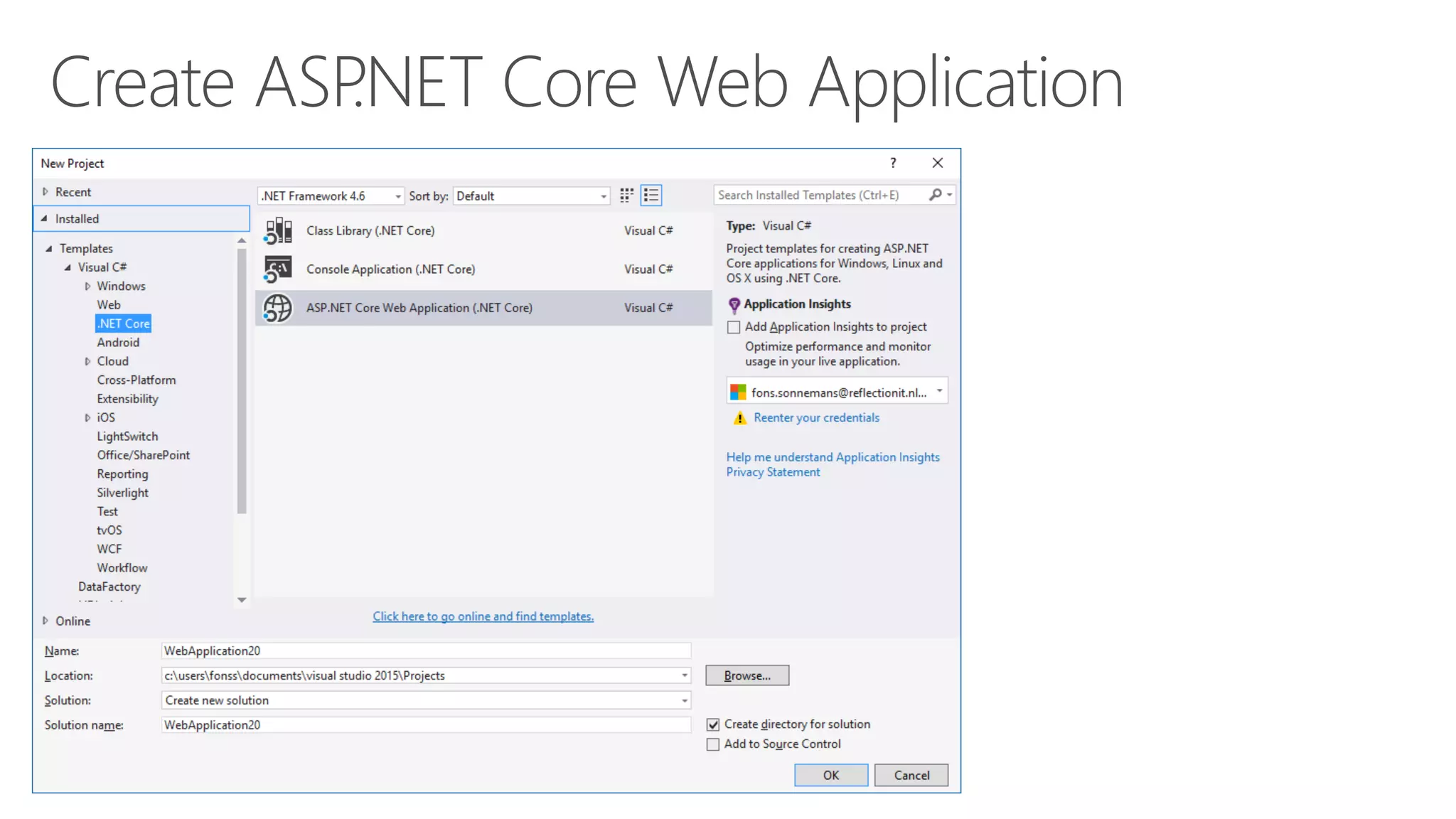Open the .NET Framework 4.6 dropdown
The image size is (1456, 819).
[331, 196]
